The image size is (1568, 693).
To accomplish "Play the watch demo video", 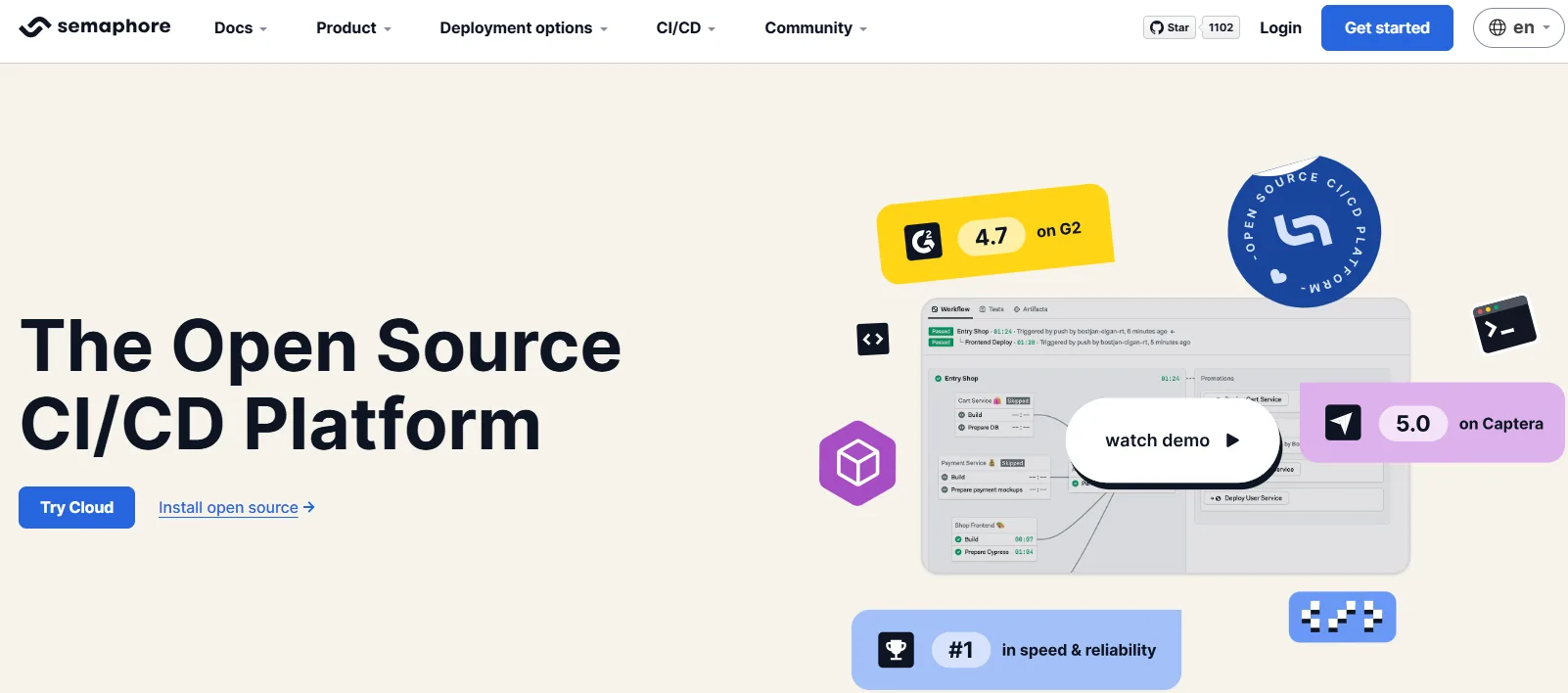I will (1172, 440).
